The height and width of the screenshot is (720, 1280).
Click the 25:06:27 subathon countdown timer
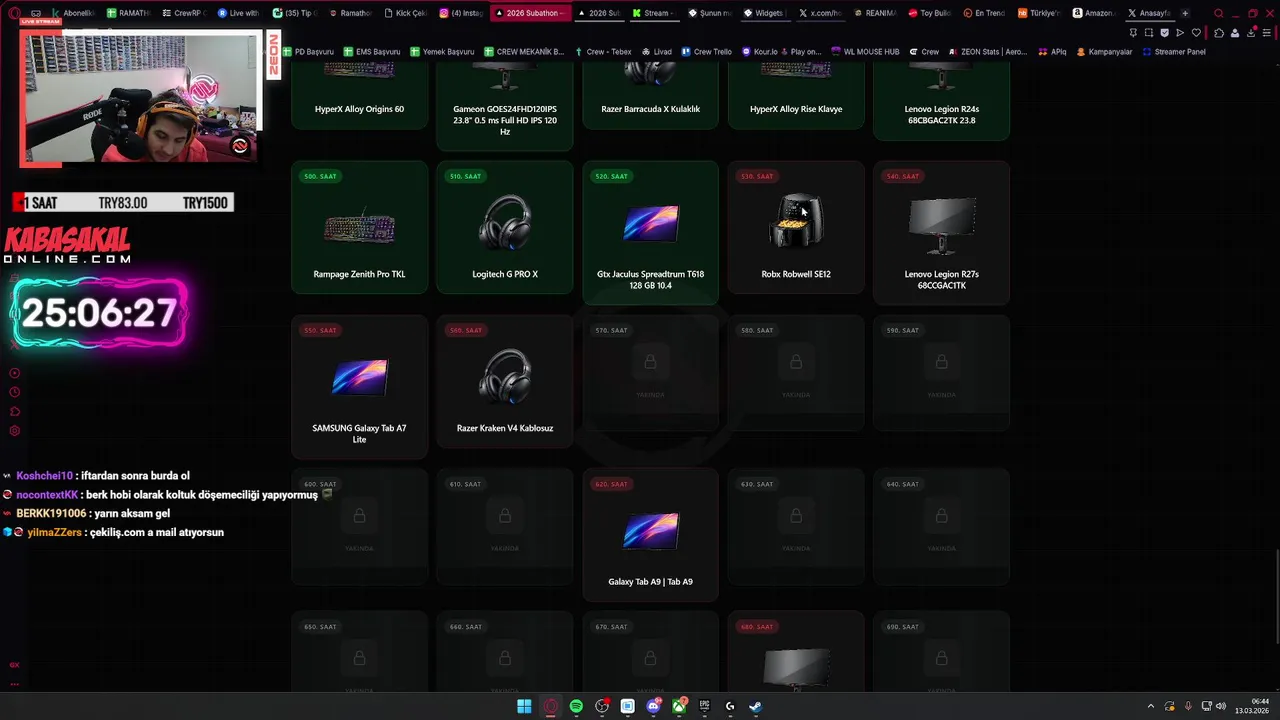click(99, 313)
